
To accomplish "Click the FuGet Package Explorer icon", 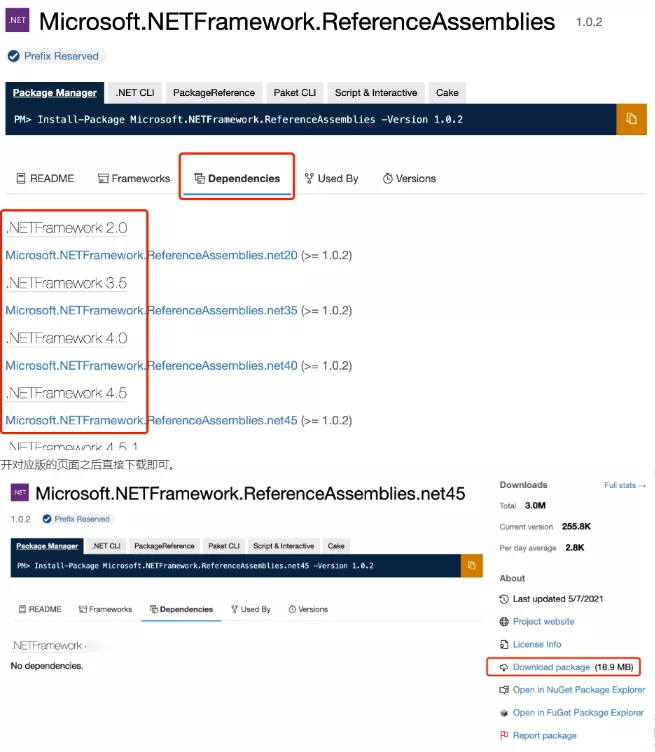I will click(504, 713).
